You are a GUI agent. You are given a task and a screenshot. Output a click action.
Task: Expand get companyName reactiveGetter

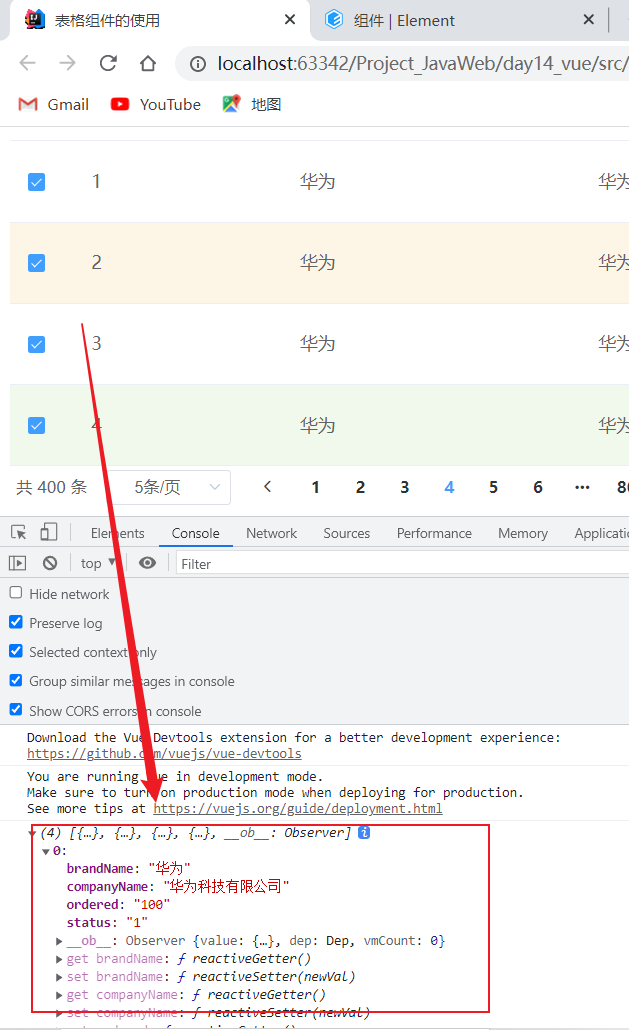click(59, 995)
